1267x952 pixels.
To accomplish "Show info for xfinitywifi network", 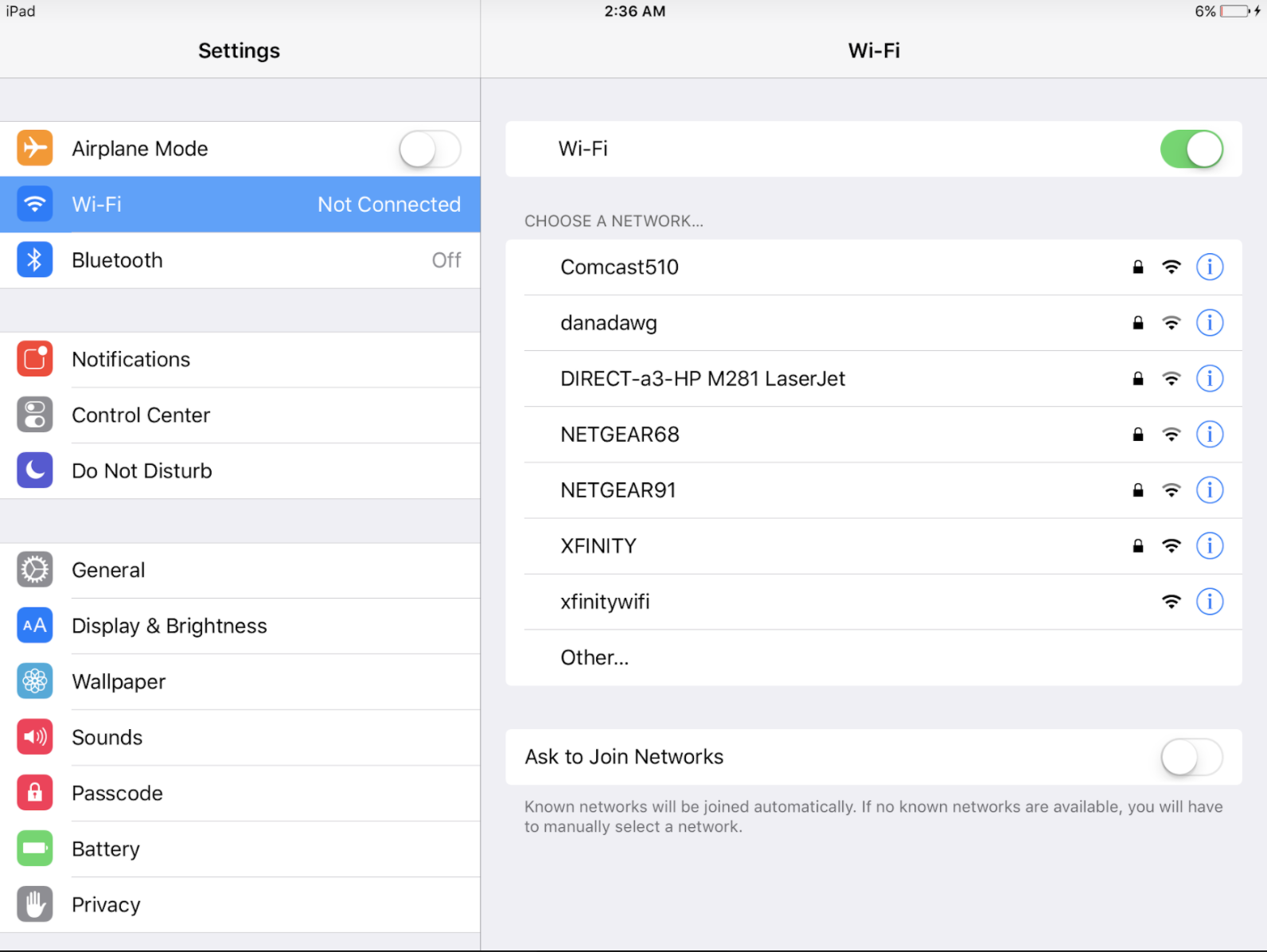I will pos(1209,602).
